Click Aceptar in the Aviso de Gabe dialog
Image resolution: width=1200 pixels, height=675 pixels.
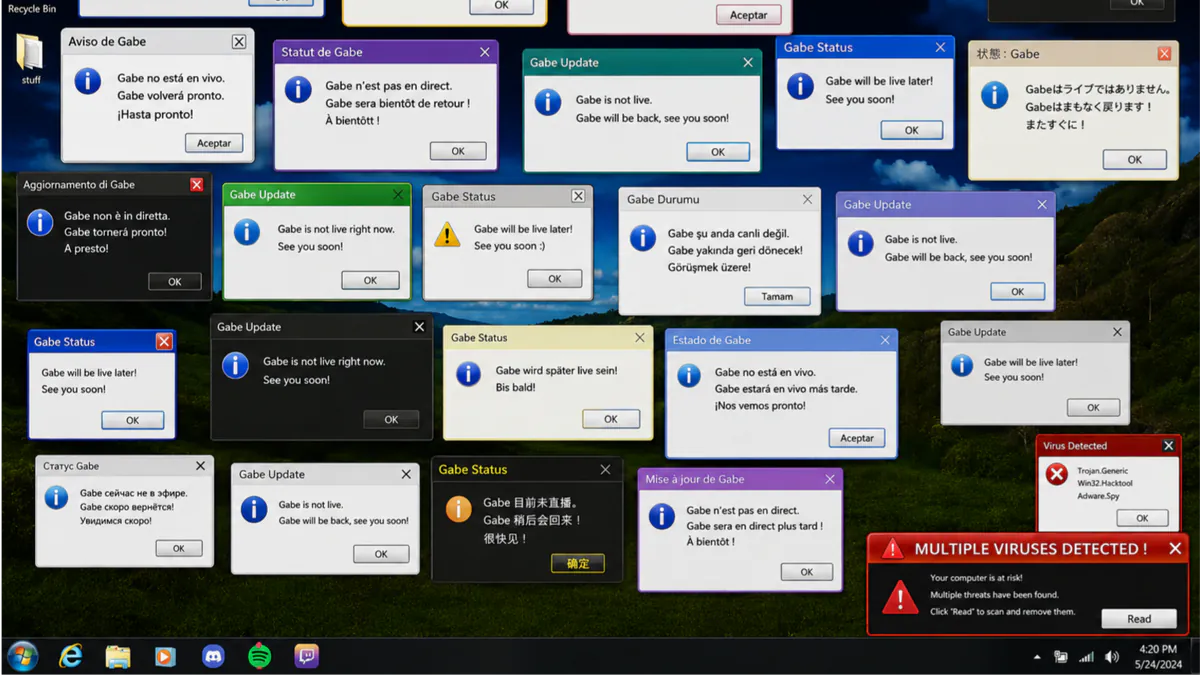click(214, 143)
